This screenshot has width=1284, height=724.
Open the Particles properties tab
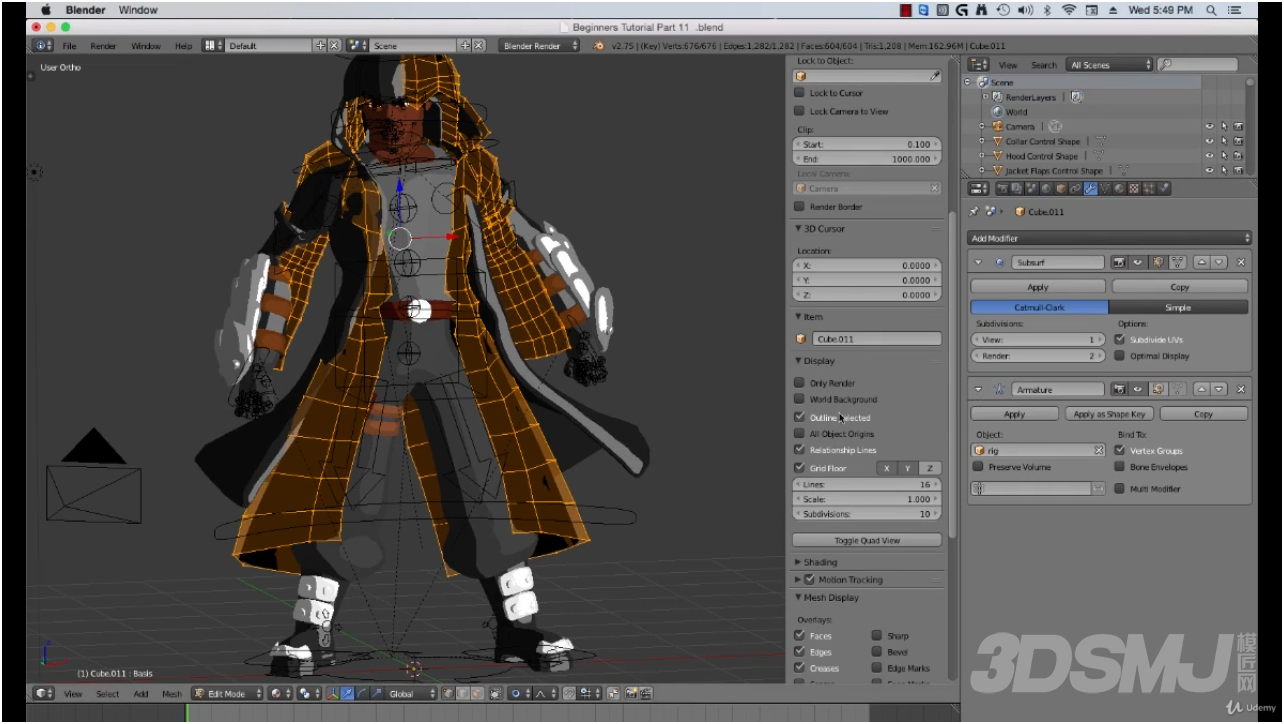tap(1149, 188)
